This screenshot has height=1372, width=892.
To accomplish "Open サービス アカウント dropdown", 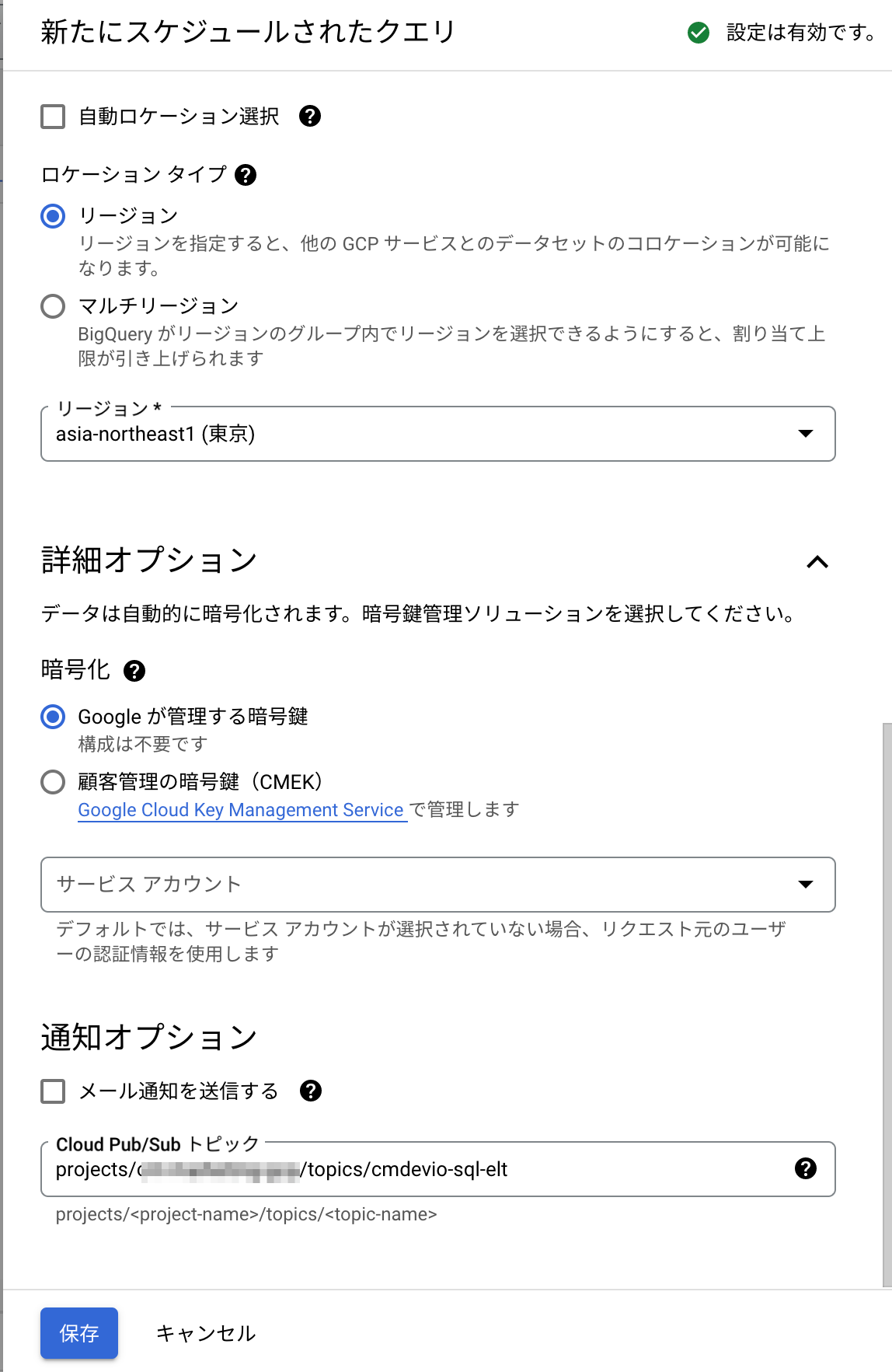I will (438, 885).
